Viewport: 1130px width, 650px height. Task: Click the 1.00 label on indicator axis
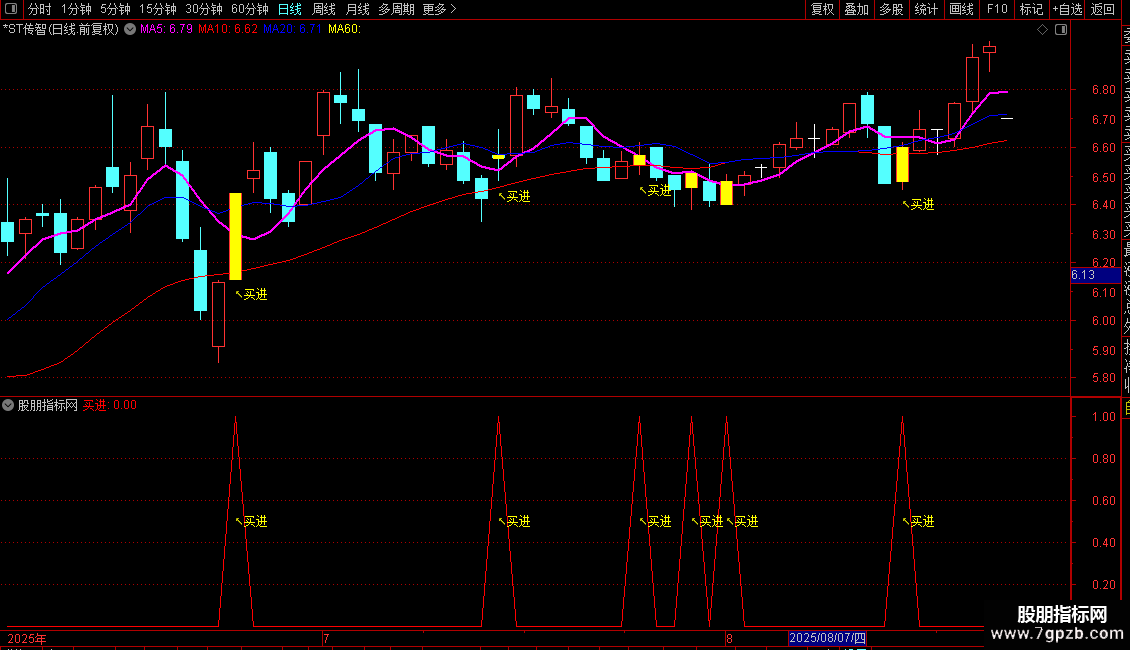click(x=1103, y=417)
